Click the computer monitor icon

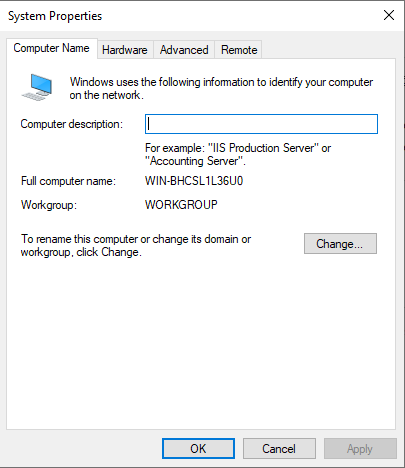pos(37,87)
